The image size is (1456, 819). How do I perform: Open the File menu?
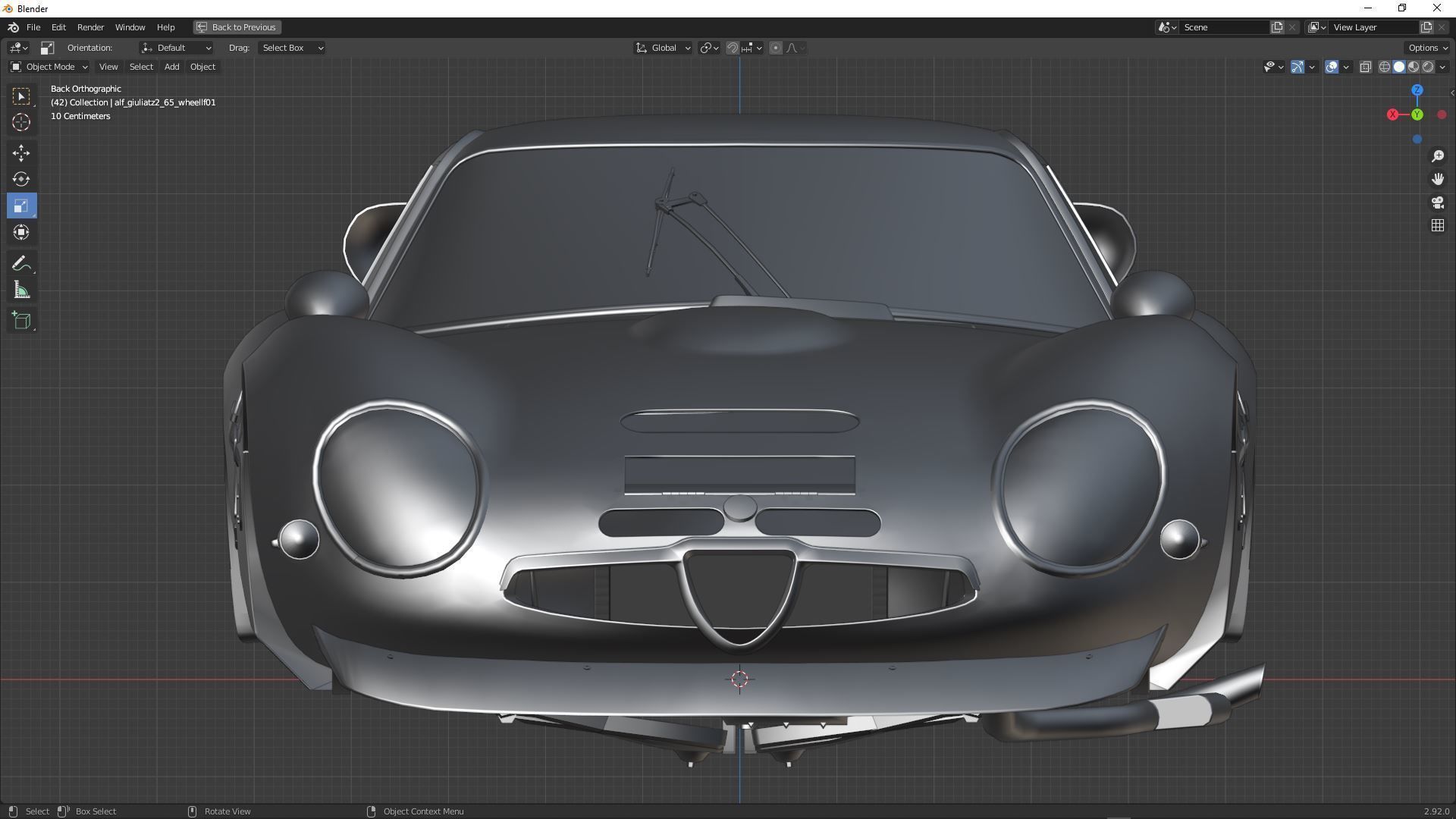pyautogui.click(x=33, y=27)
